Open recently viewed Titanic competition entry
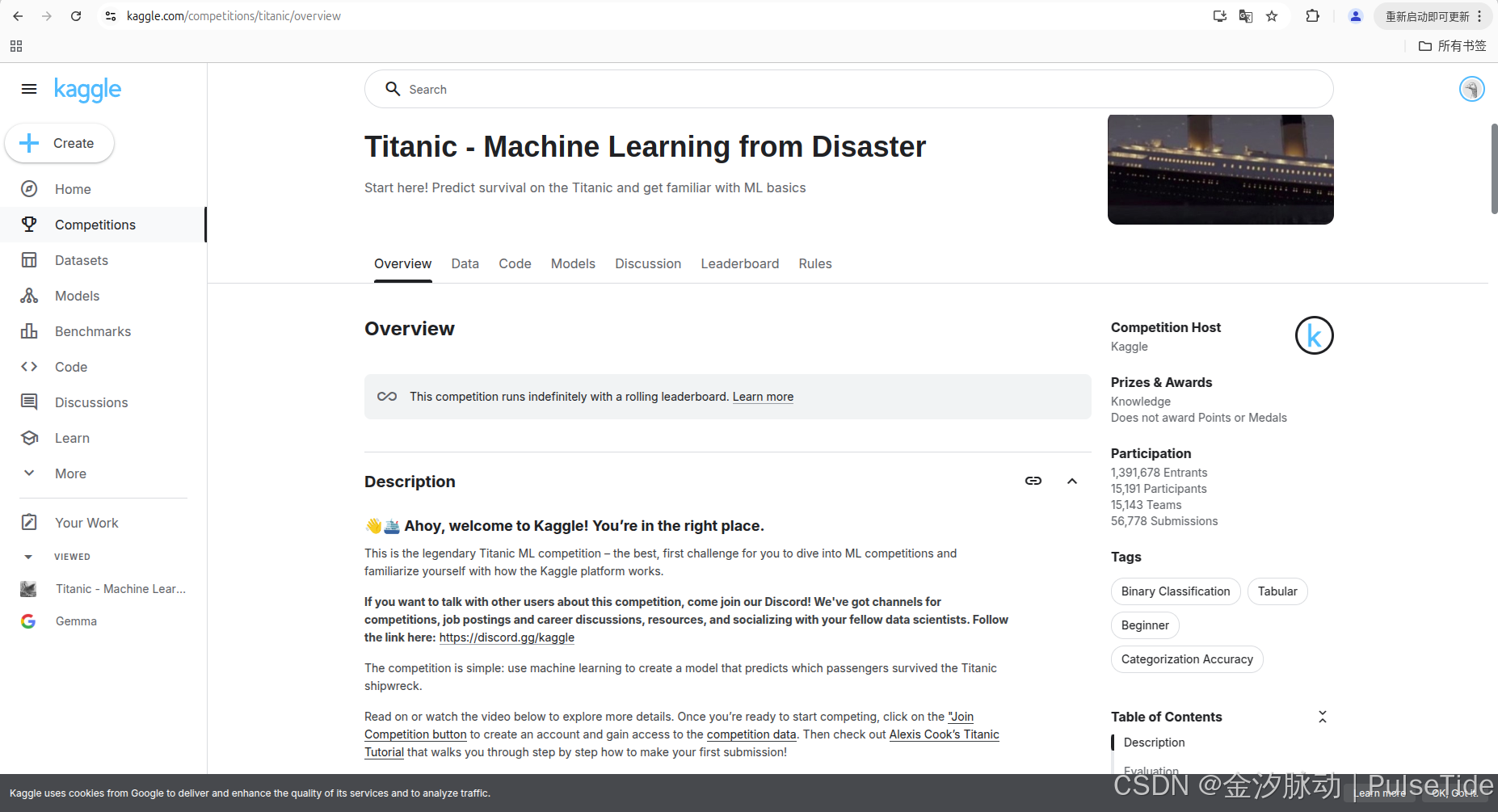The image size is (1498, 812). coord(103,589)
